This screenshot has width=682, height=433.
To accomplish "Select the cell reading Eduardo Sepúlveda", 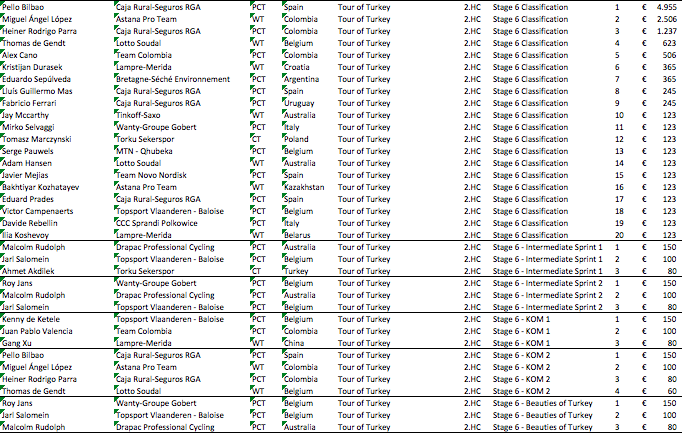I will tap(37, 79).
